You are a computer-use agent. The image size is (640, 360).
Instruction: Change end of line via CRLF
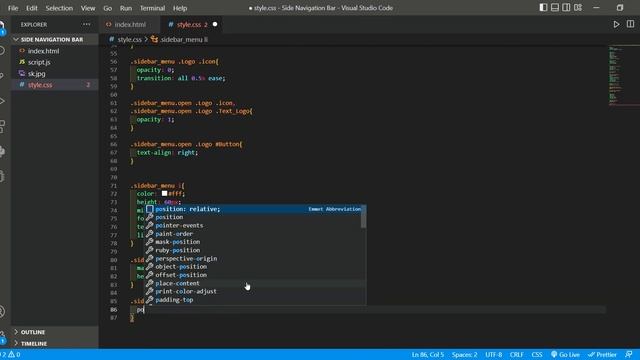point(516,354)
